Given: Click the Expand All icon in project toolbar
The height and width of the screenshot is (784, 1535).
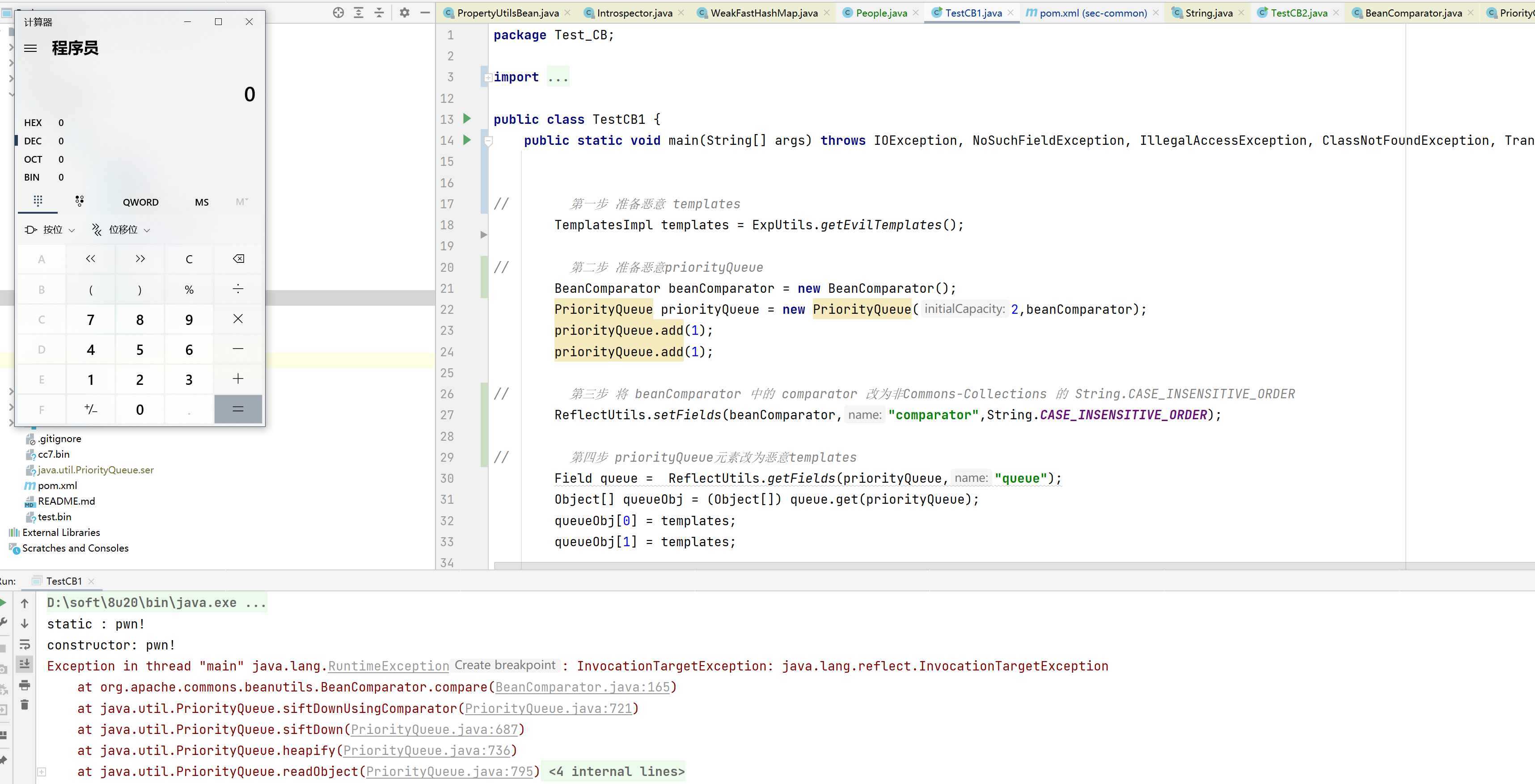Looking at the screenshot, I should [x=359, y=13].
